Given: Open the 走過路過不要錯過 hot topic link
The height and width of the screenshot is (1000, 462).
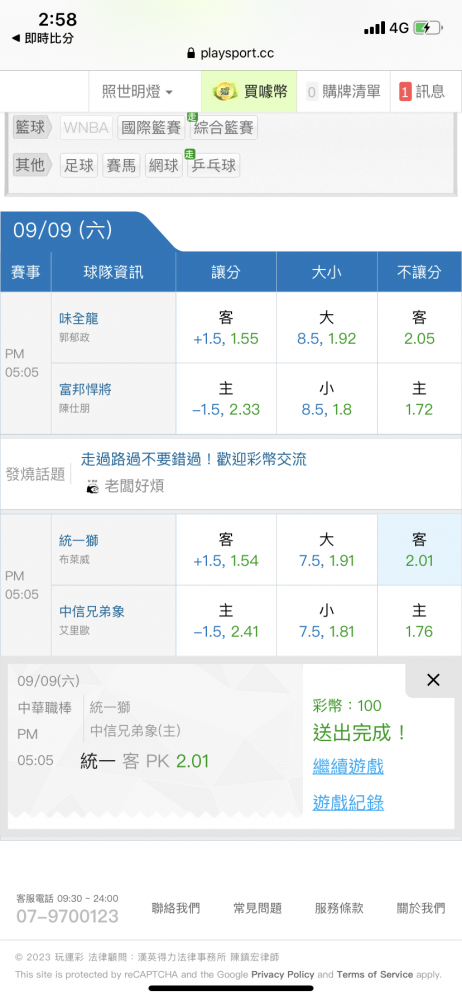Looking at the screenshot, I should [193, 459].
